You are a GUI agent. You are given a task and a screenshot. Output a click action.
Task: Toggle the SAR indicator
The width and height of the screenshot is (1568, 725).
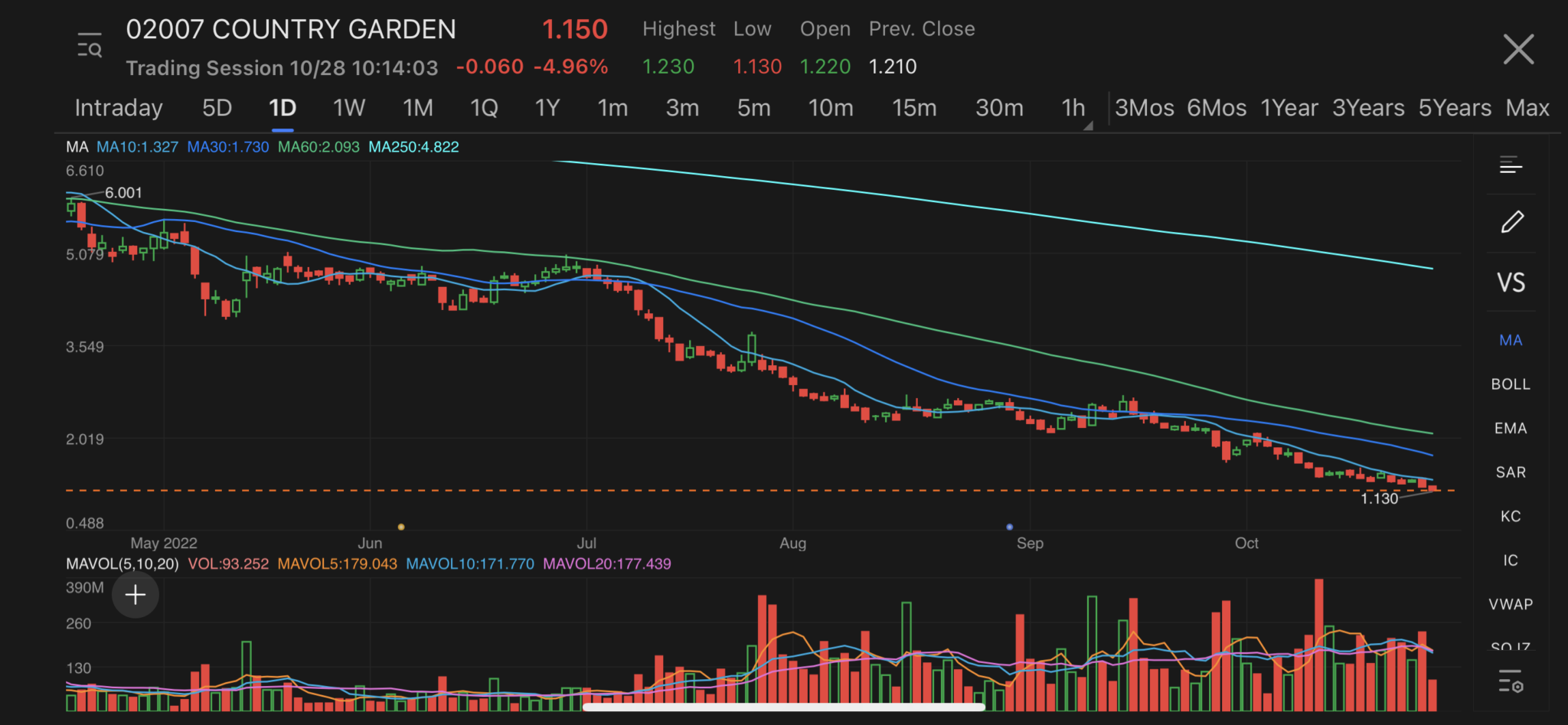point(1511,472)
